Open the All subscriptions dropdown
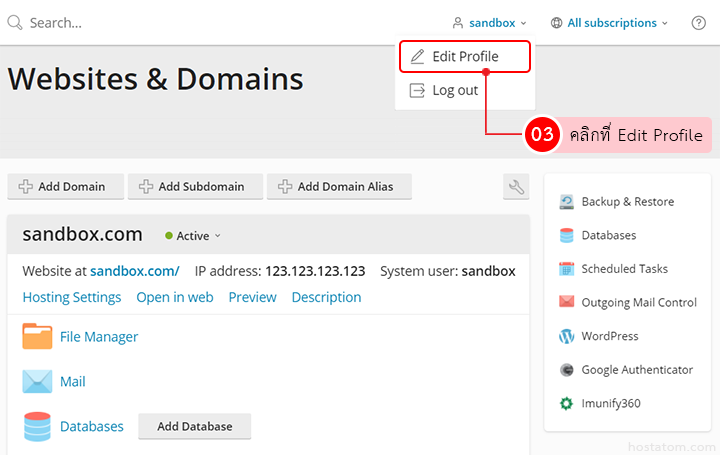Screen dimensions: 720x455 610,23
